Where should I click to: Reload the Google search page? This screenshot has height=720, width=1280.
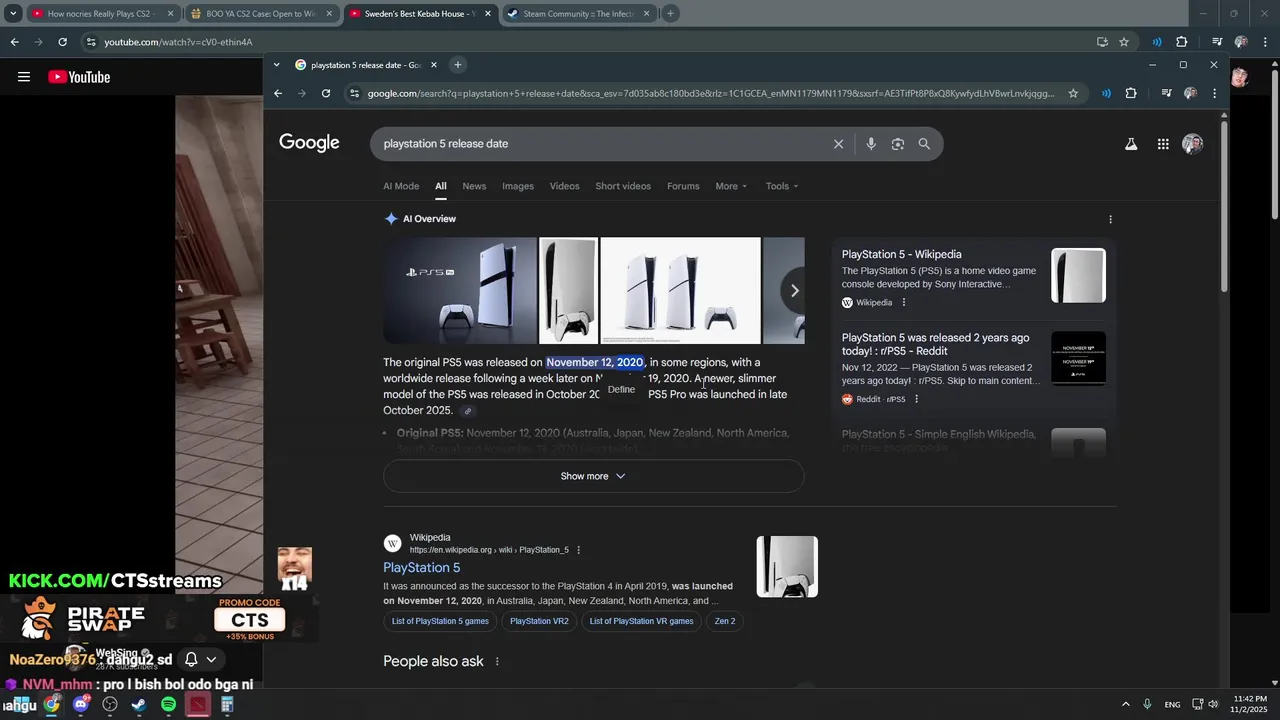326,93
